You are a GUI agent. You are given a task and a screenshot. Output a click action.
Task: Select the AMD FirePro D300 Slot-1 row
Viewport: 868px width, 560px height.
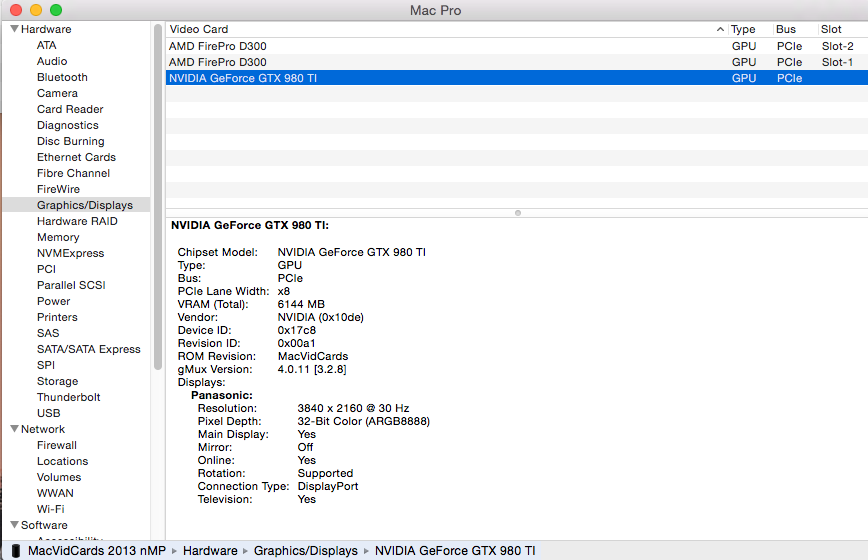point(516,62)
